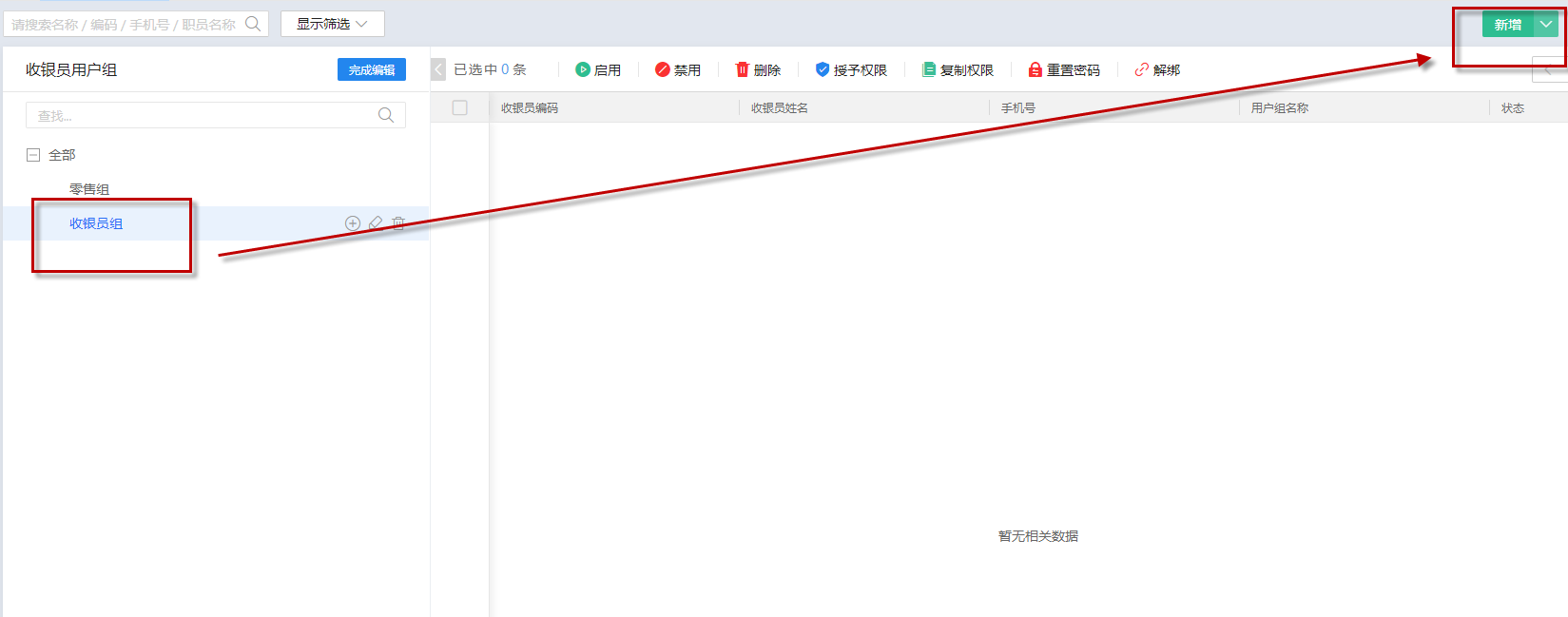The width and height of the screenshot is (1568, 617).
Task: Click the 删除 delete toolbar button
Action: 758,69
